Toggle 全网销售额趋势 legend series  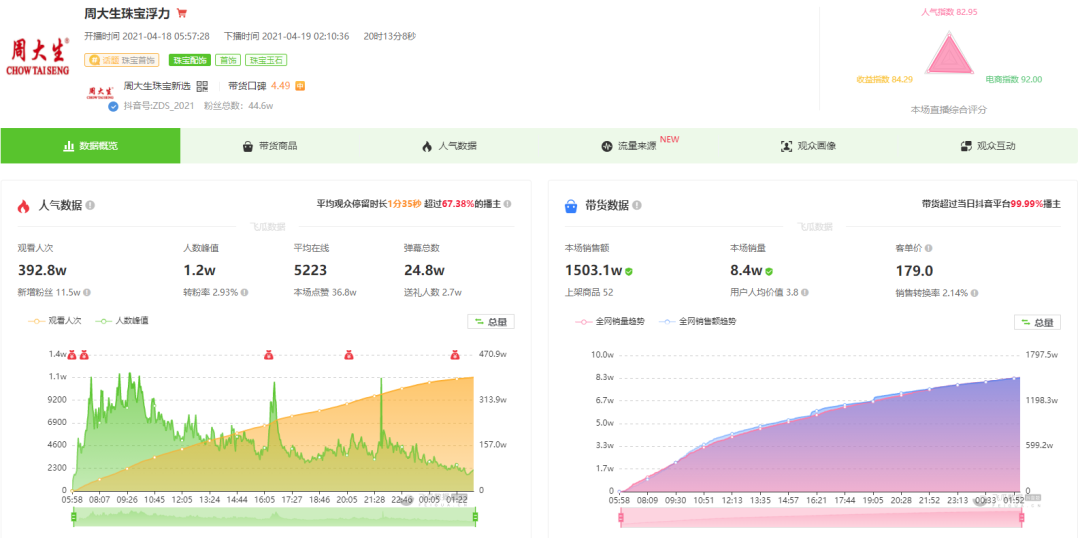tap(697, 321)
